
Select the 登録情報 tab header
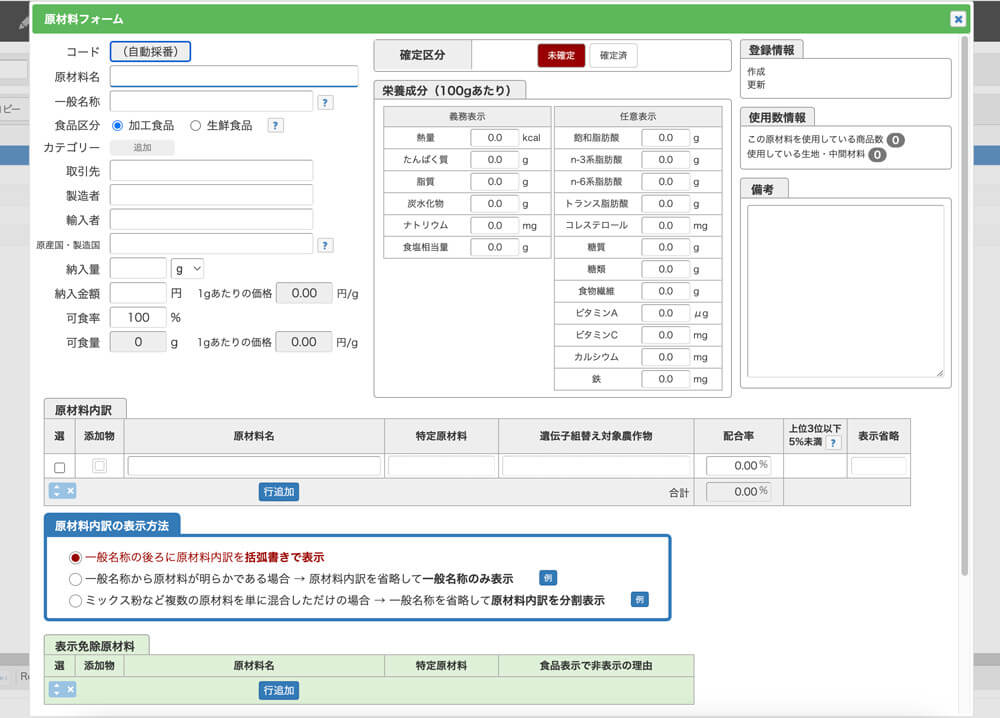coord(772,50)
